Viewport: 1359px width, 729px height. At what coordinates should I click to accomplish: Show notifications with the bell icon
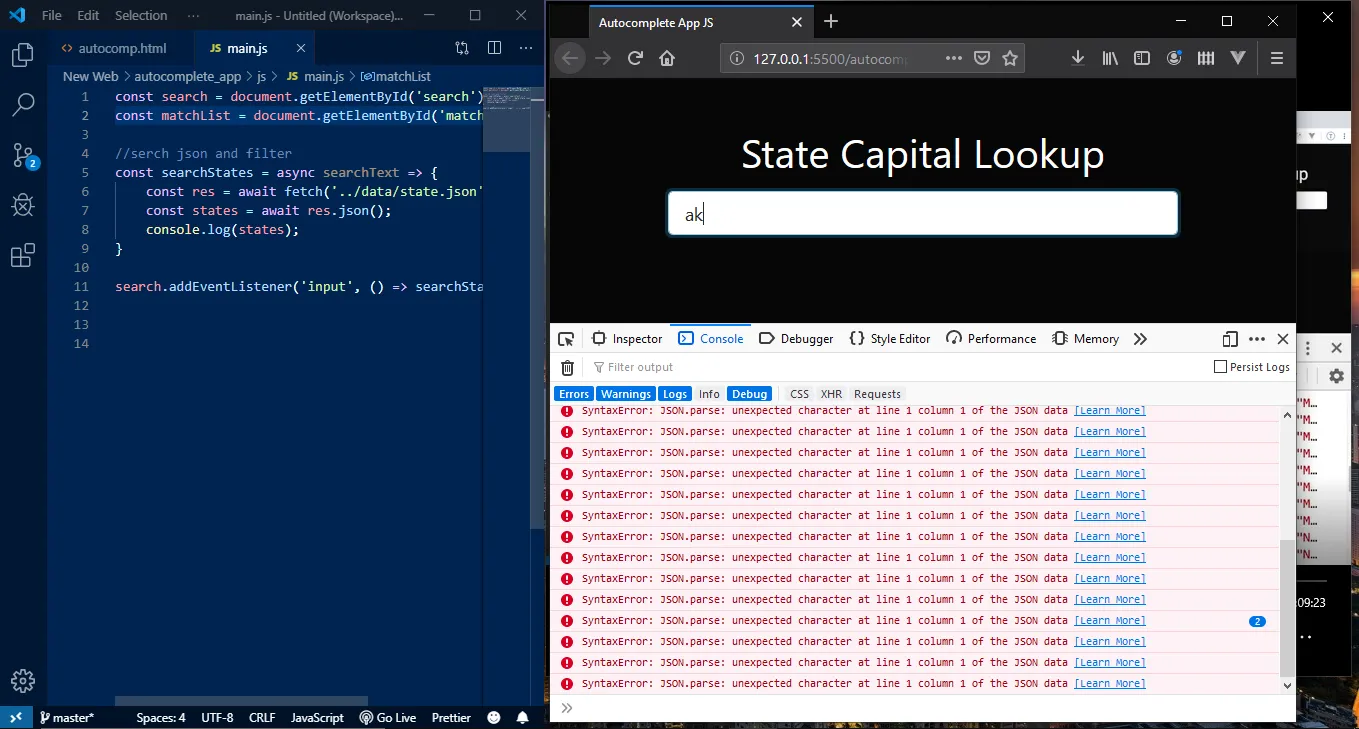point(522,718)
